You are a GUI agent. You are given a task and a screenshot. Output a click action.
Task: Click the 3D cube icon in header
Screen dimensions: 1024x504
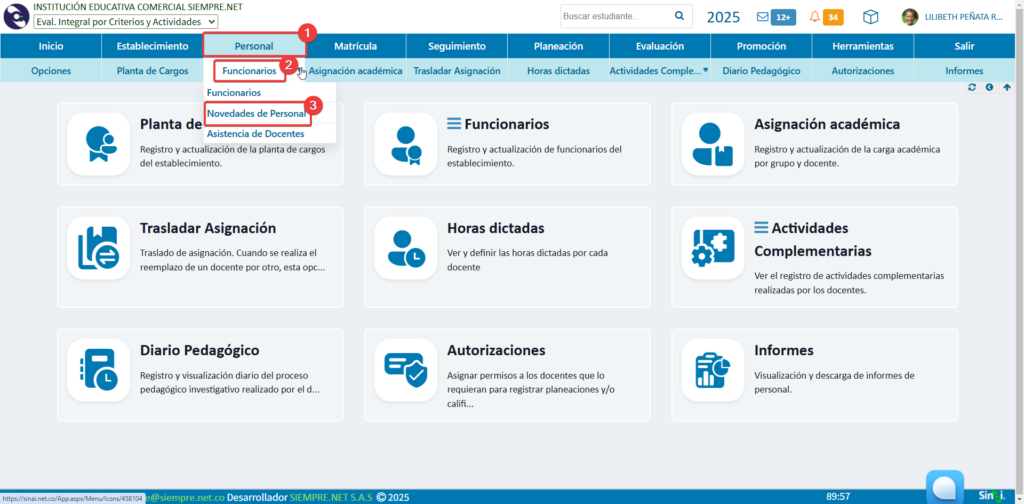(871, 17)
